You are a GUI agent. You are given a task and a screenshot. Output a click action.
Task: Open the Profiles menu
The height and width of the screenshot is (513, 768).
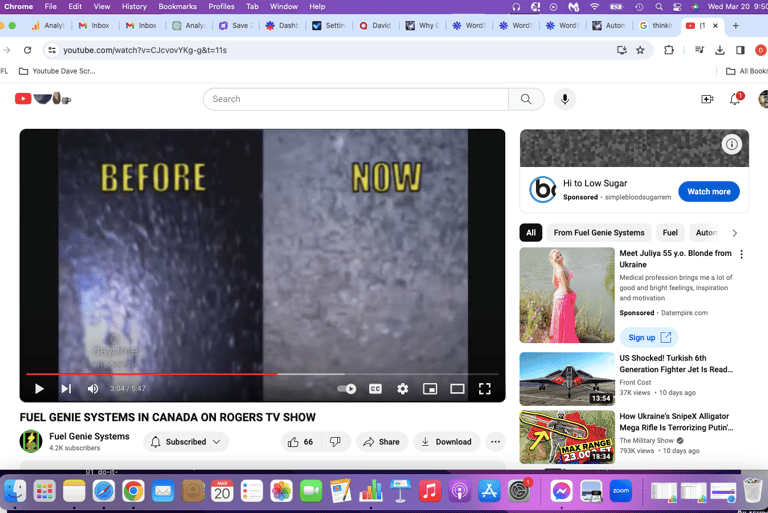coord(221,6)
